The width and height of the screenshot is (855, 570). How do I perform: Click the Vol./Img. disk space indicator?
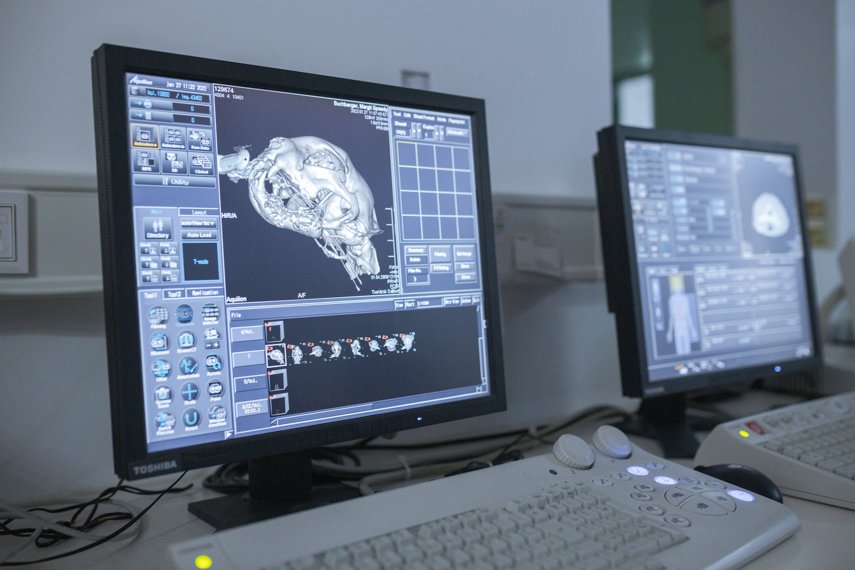tap(170, 94)
